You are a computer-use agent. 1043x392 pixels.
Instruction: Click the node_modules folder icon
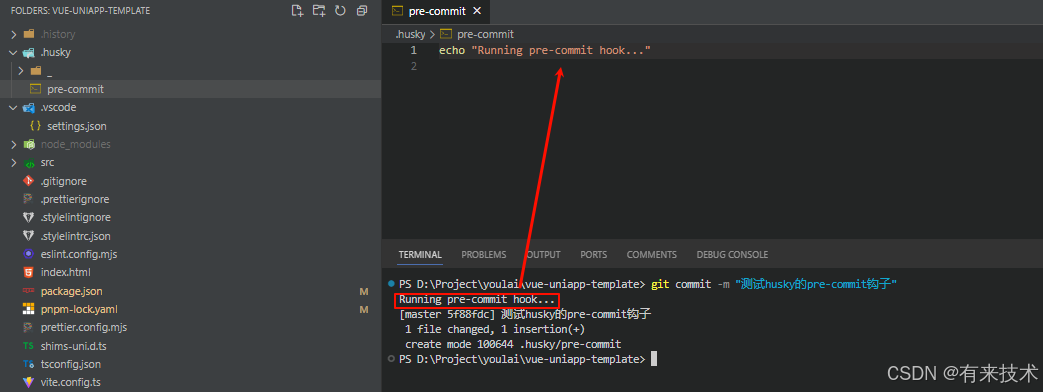pyautogui.click(x=29, y=144)
